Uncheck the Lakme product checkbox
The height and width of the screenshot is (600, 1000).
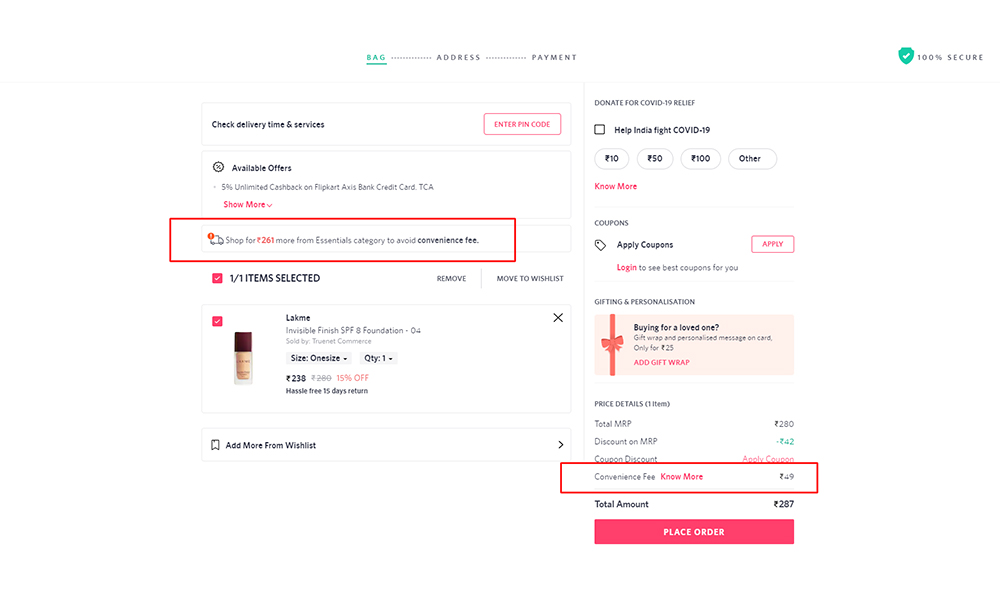[x=217, y=321]
